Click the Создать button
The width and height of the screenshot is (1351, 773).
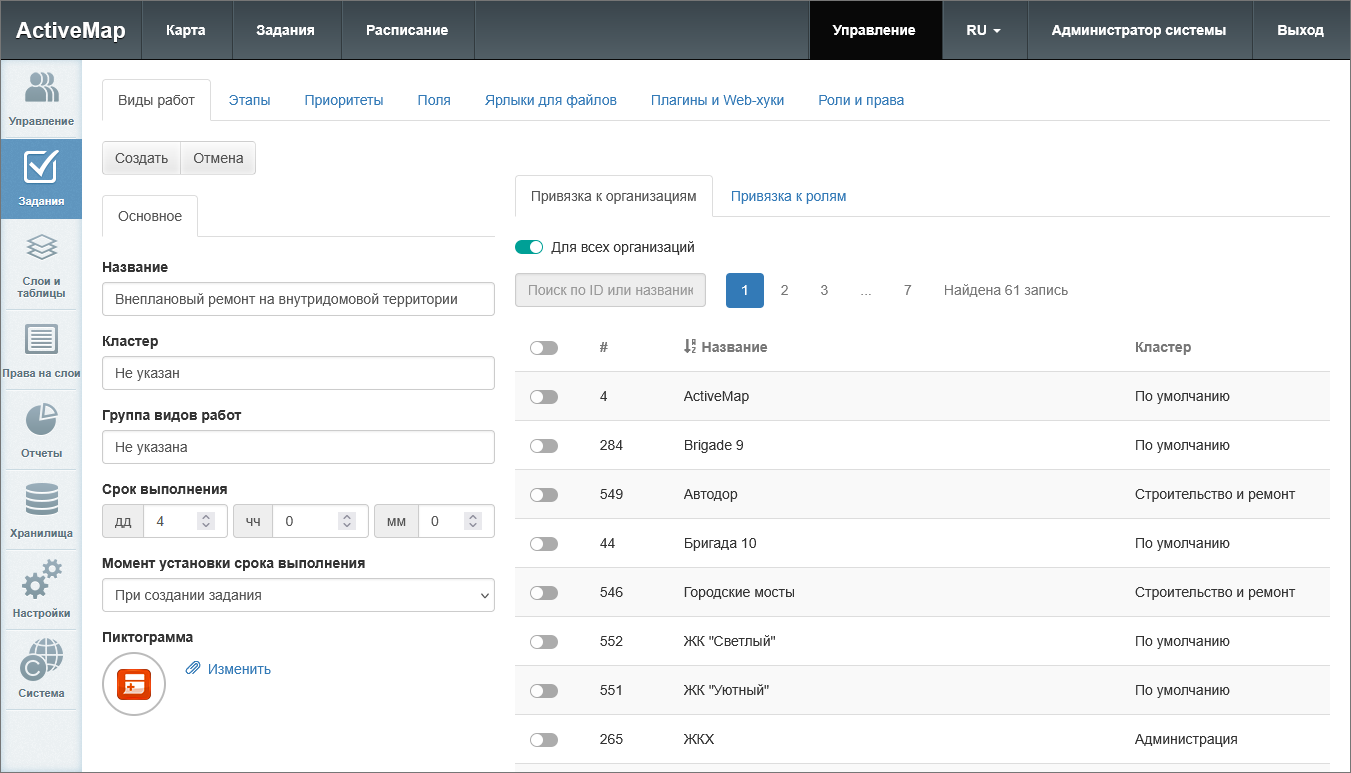click(x=141, y=158)
